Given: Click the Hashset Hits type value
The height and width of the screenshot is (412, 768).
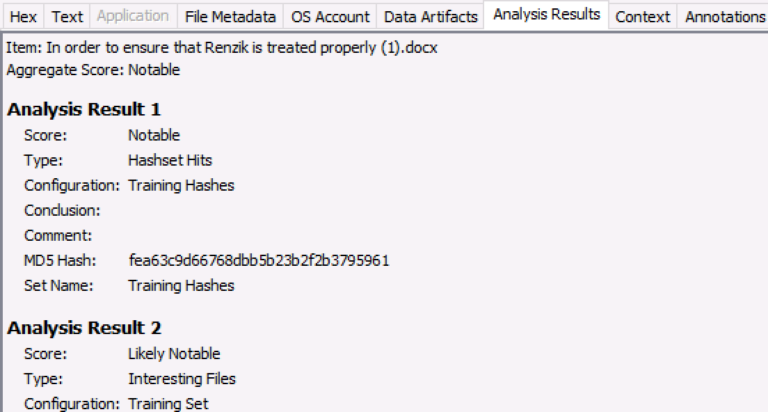Looking at the screenshot, I should coord(170,160).
